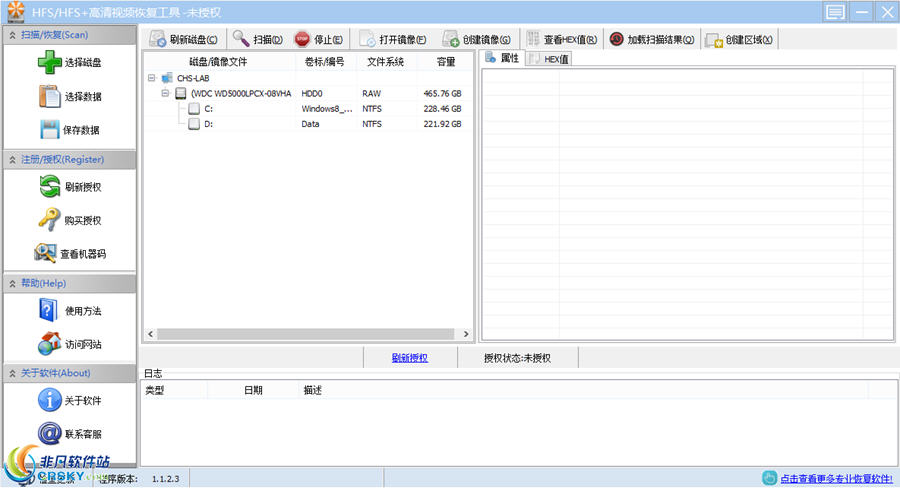Click the title bar menu list icon
Screen dimensions: 900x488
tap(835, 11)
